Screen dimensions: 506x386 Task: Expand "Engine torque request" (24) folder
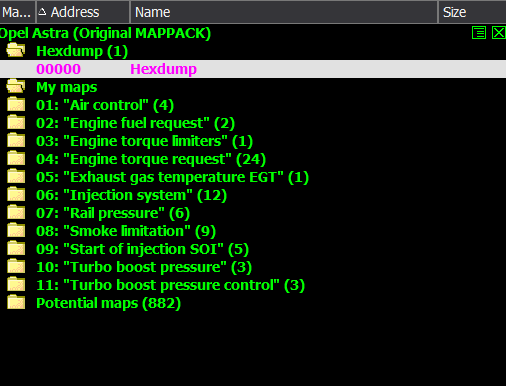point(151,159)
